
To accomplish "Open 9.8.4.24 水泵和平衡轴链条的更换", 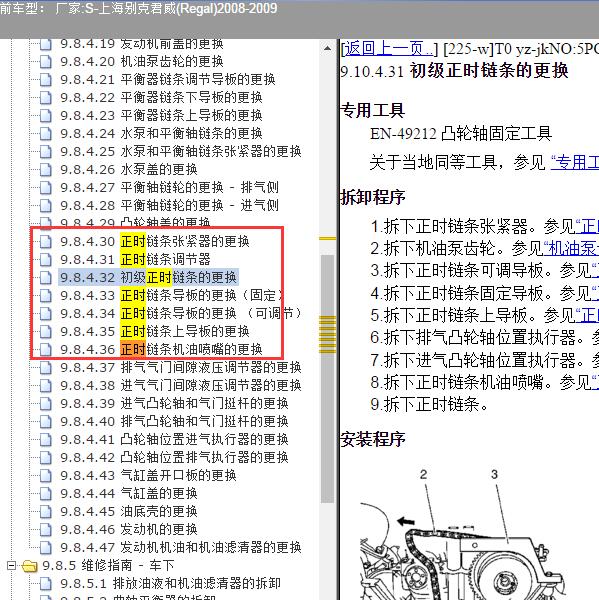I will (x=161, y=134).
